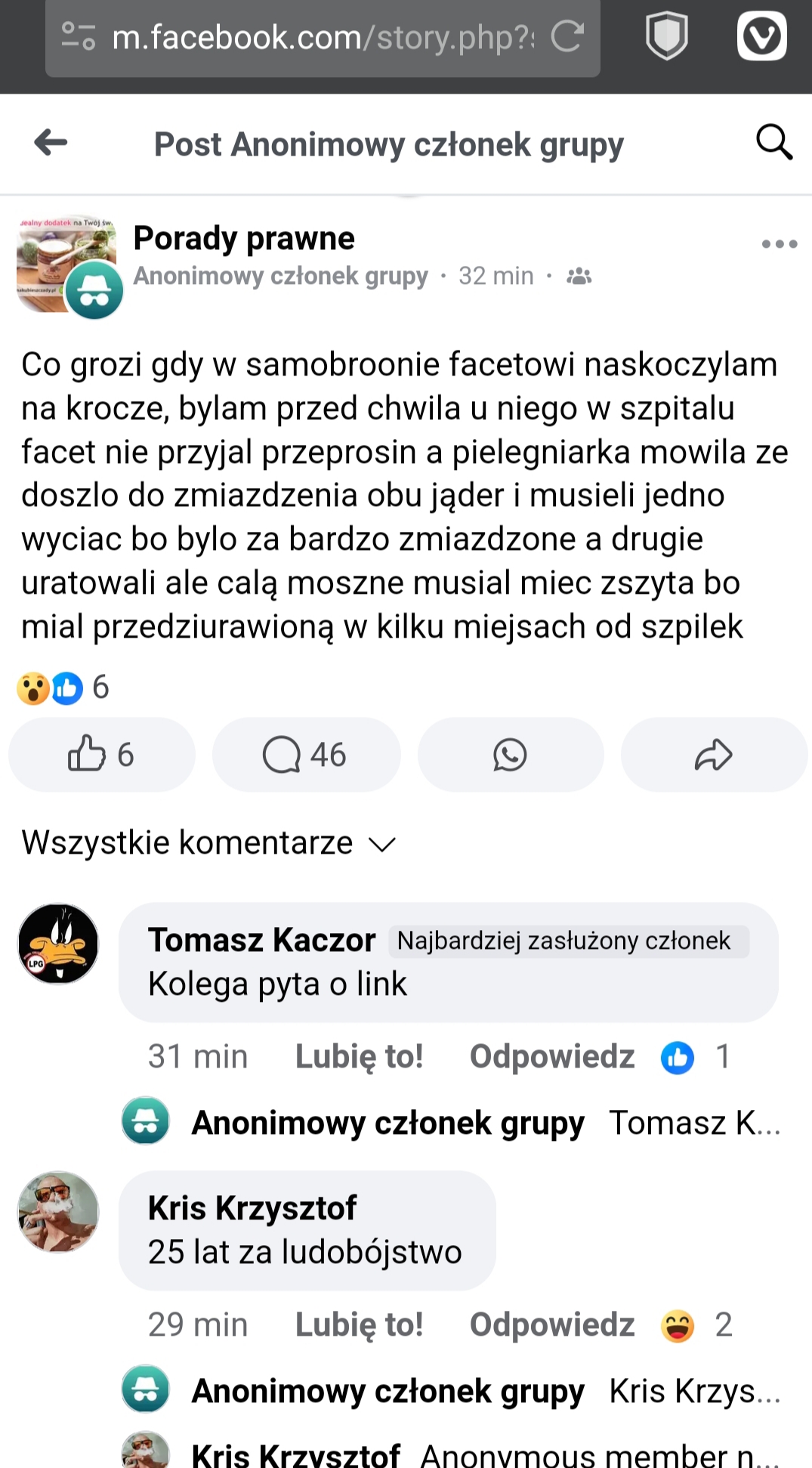Open the post three-dot options menu
Viewport: 812px width, 1468px height.
pos(780,244)
